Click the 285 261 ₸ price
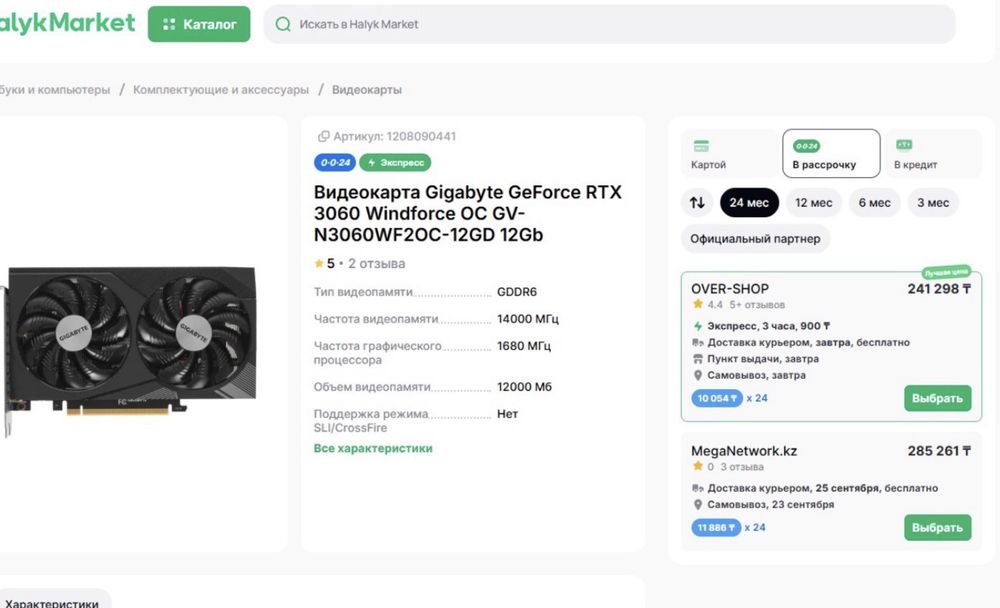The image size is (1000, 608). click(939, 450)
